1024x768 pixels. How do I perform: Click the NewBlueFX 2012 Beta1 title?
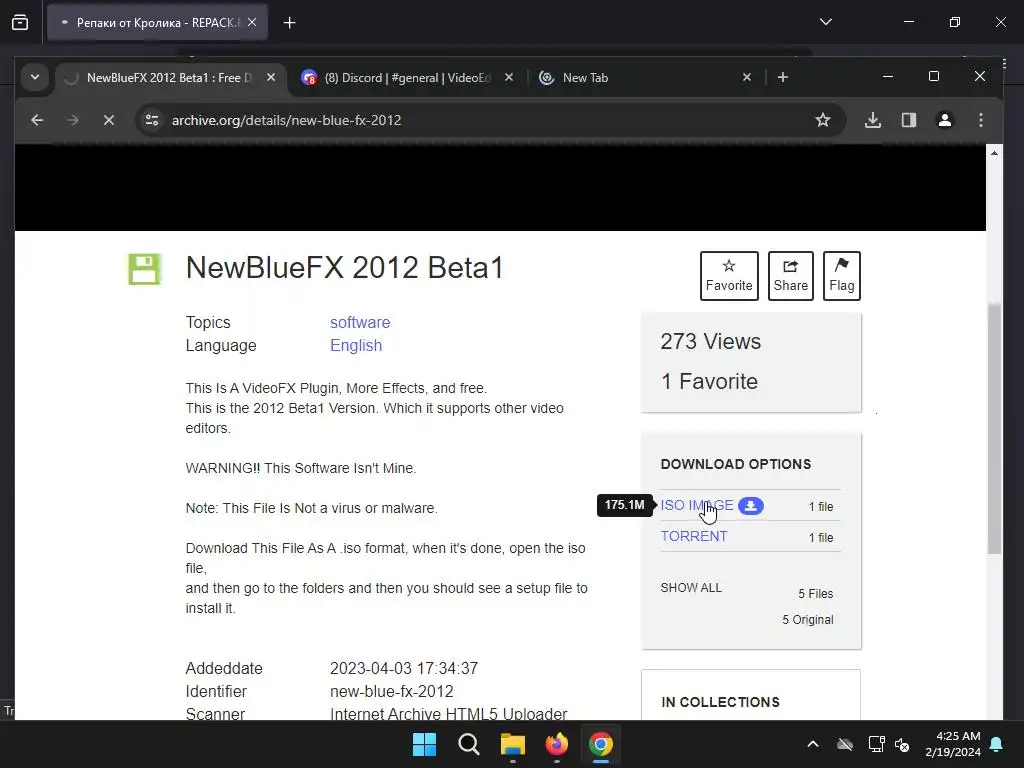(345, 268)
